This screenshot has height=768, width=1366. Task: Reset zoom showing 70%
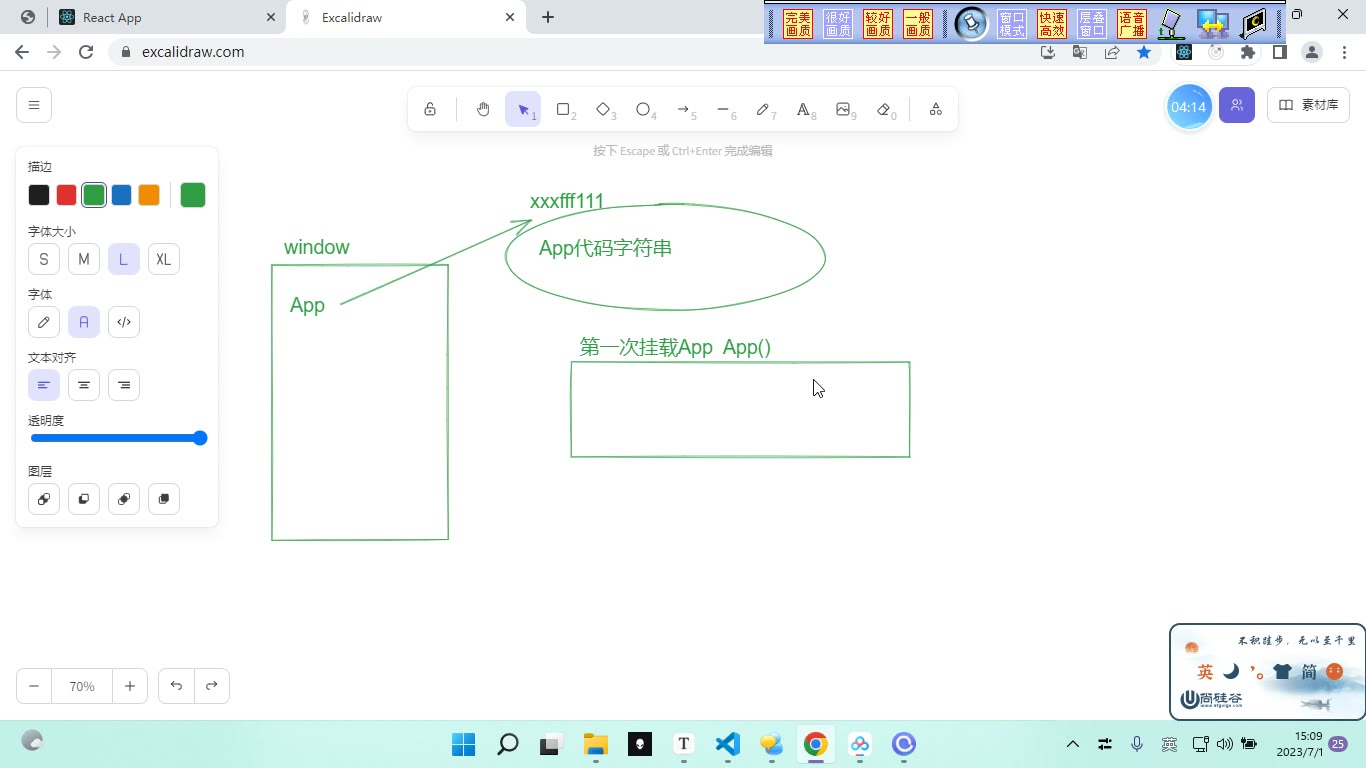[82, 686]
